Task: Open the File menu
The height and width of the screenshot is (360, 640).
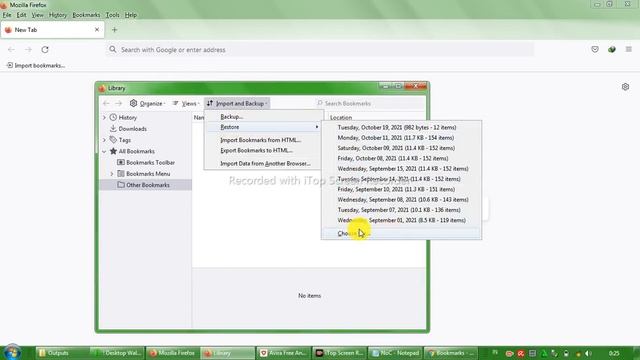Action: tap(7, 15)
